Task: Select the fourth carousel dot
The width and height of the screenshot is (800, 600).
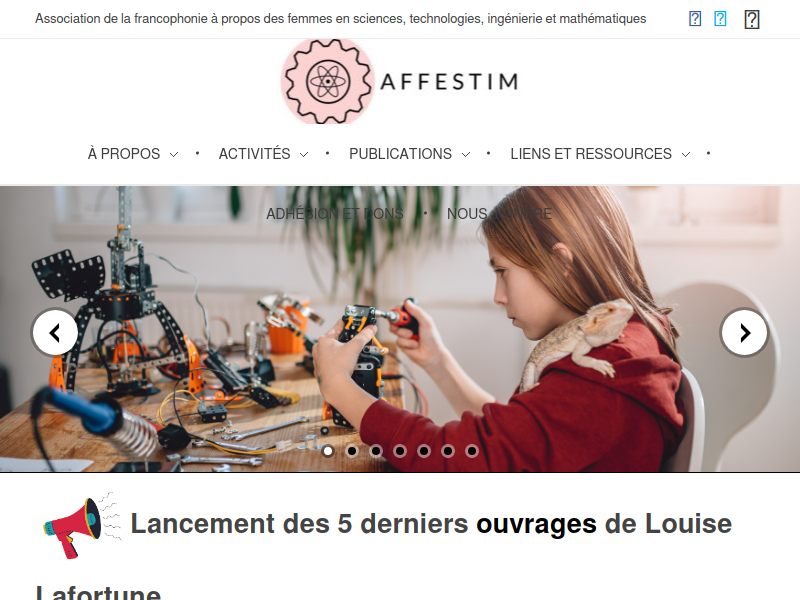Action: click(400, 451)
